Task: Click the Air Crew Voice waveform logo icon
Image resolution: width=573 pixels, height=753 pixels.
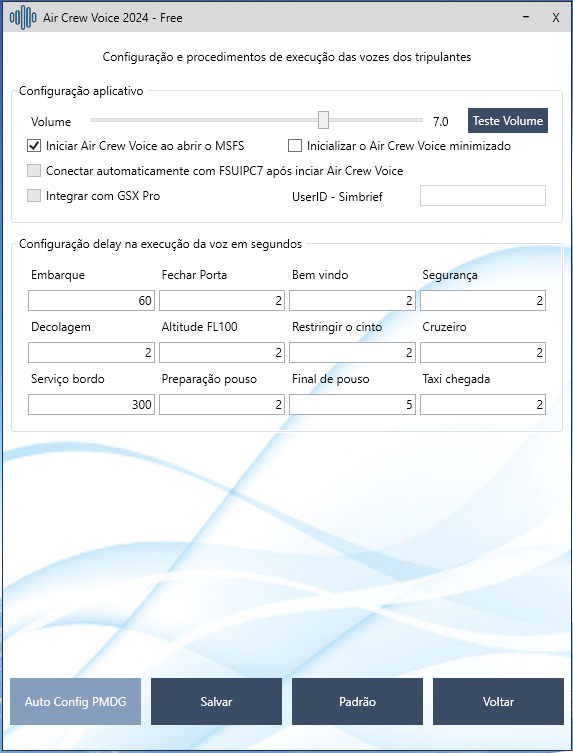Action: pos(23,18)
